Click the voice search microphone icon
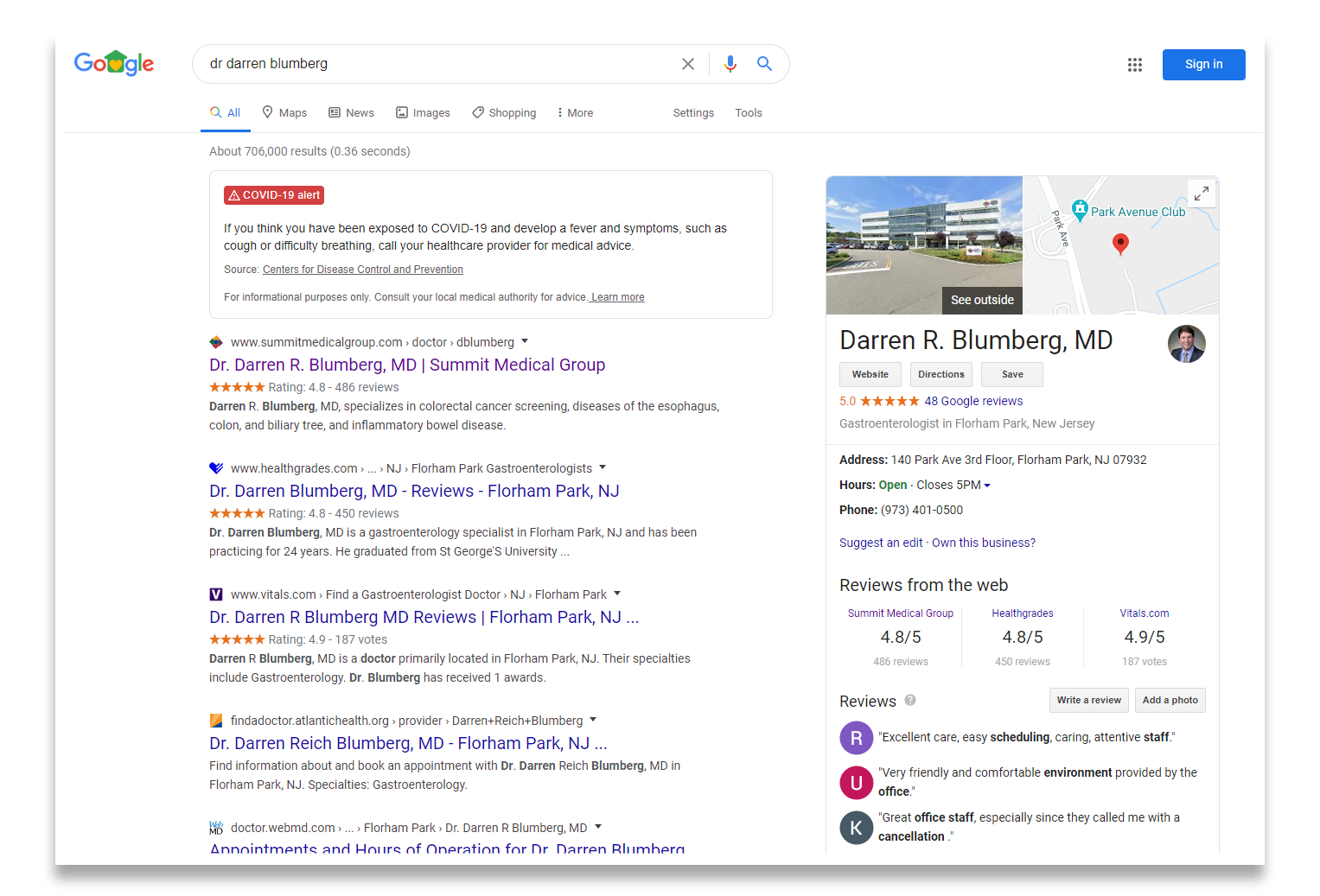This screenshot has width=1320, height=896. pyautogui.click(x=730, y=64)
